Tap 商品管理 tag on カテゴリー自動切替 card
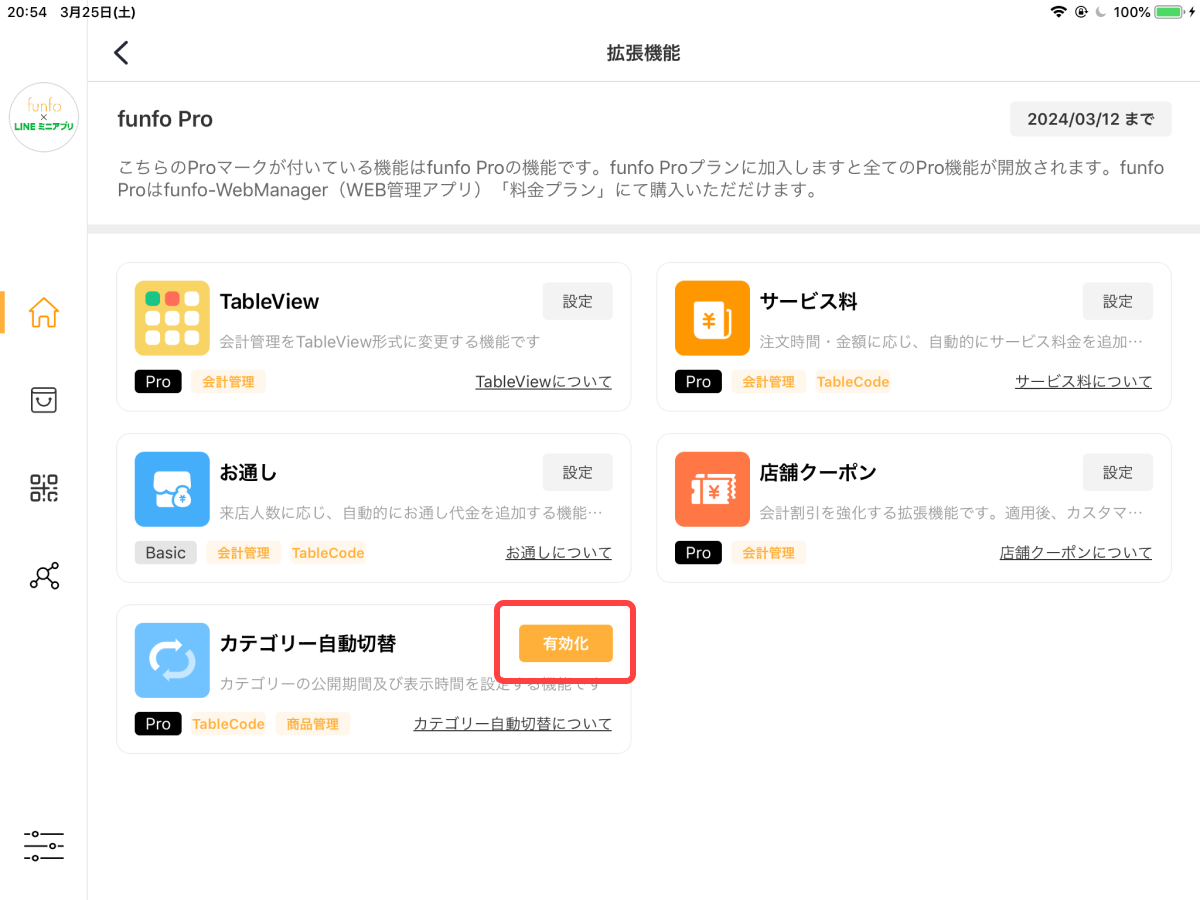This screenshot has width=1200, height=900. [x=312, y=724]
